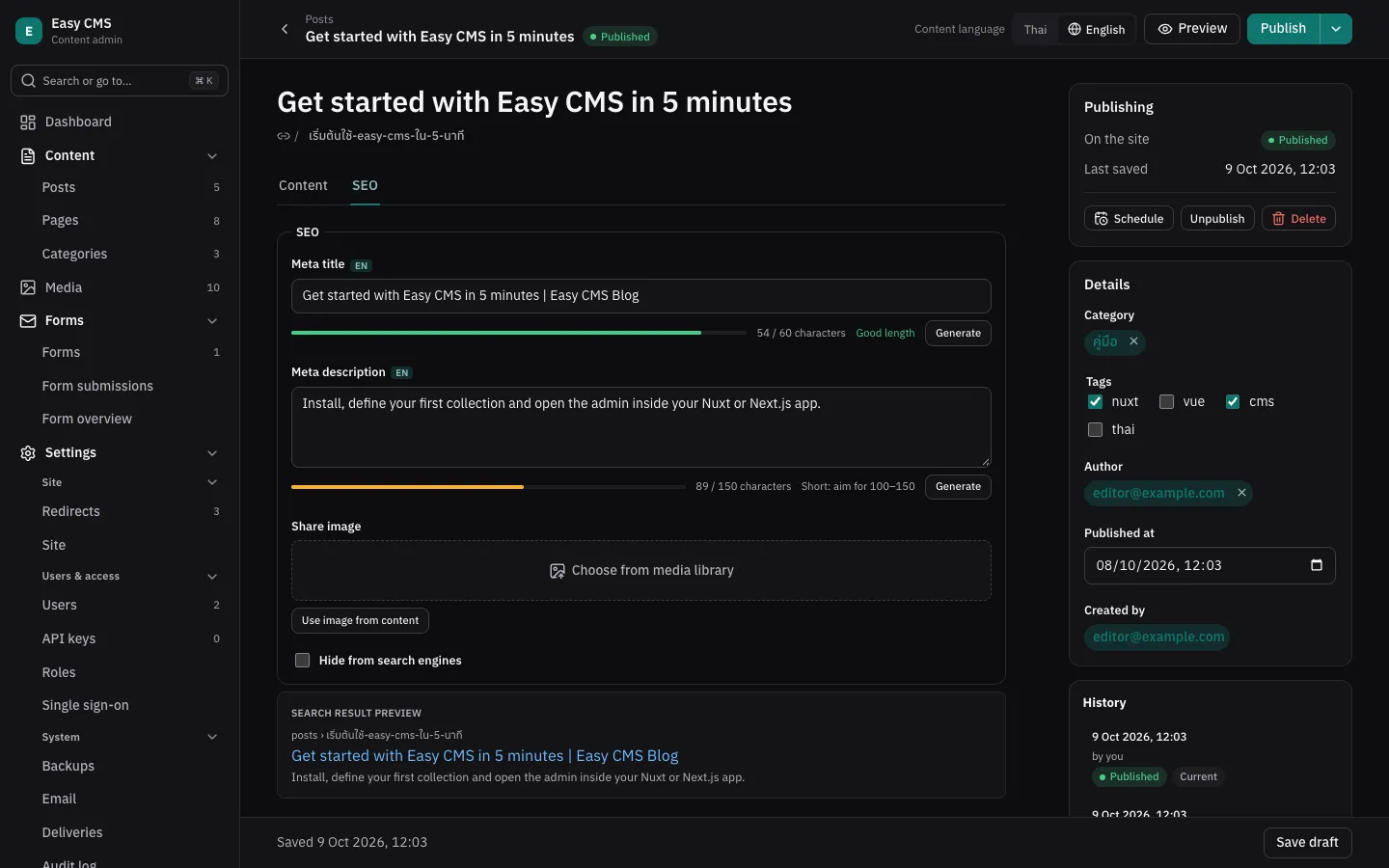Click the media library image icon
This screenshot has width=1389, height=868.
point(558,571)
